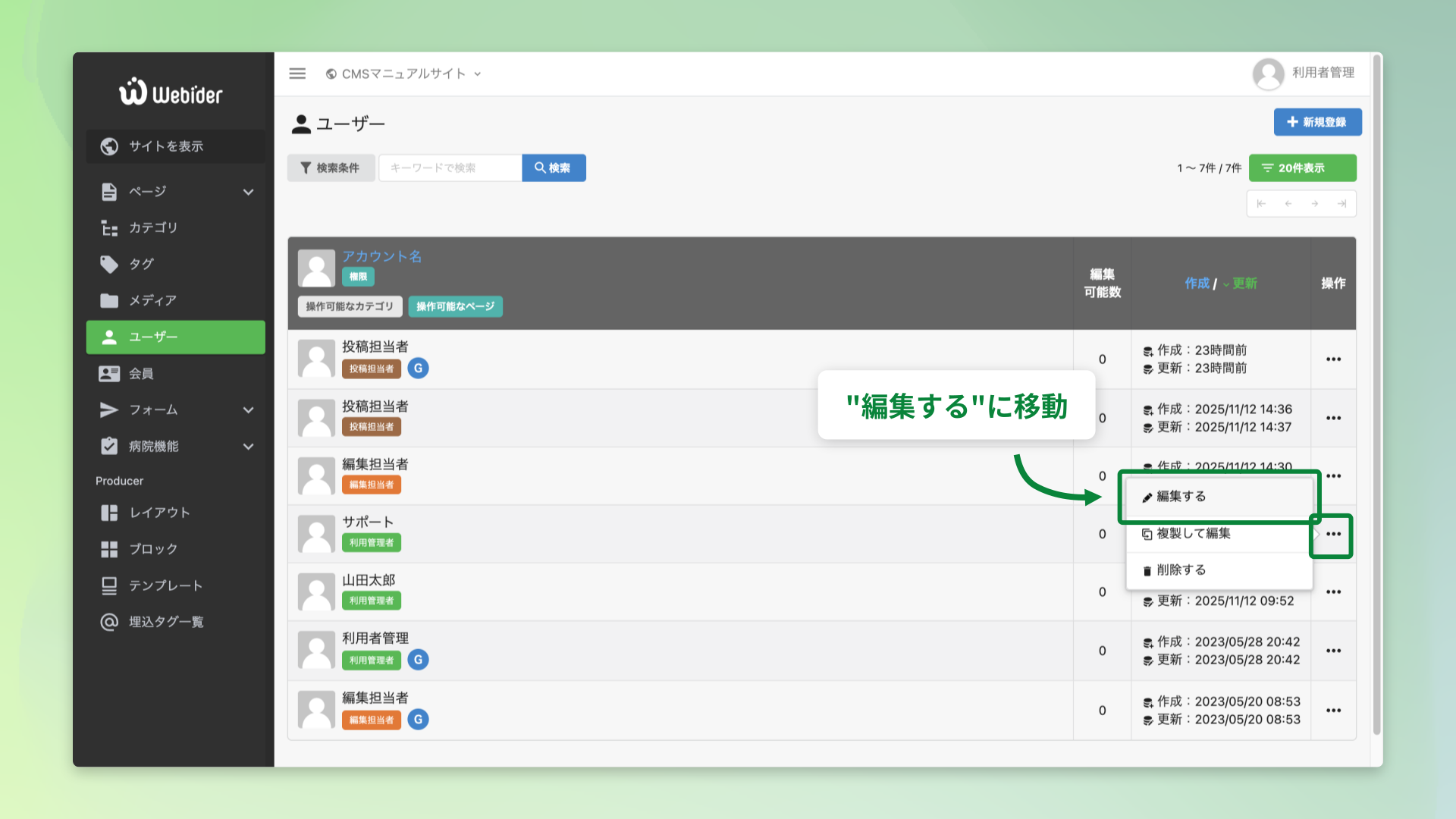Screen dimensions: 1456x819
Task: Open レイアウト in the sidebar
Action: click(x=176, y=513)
